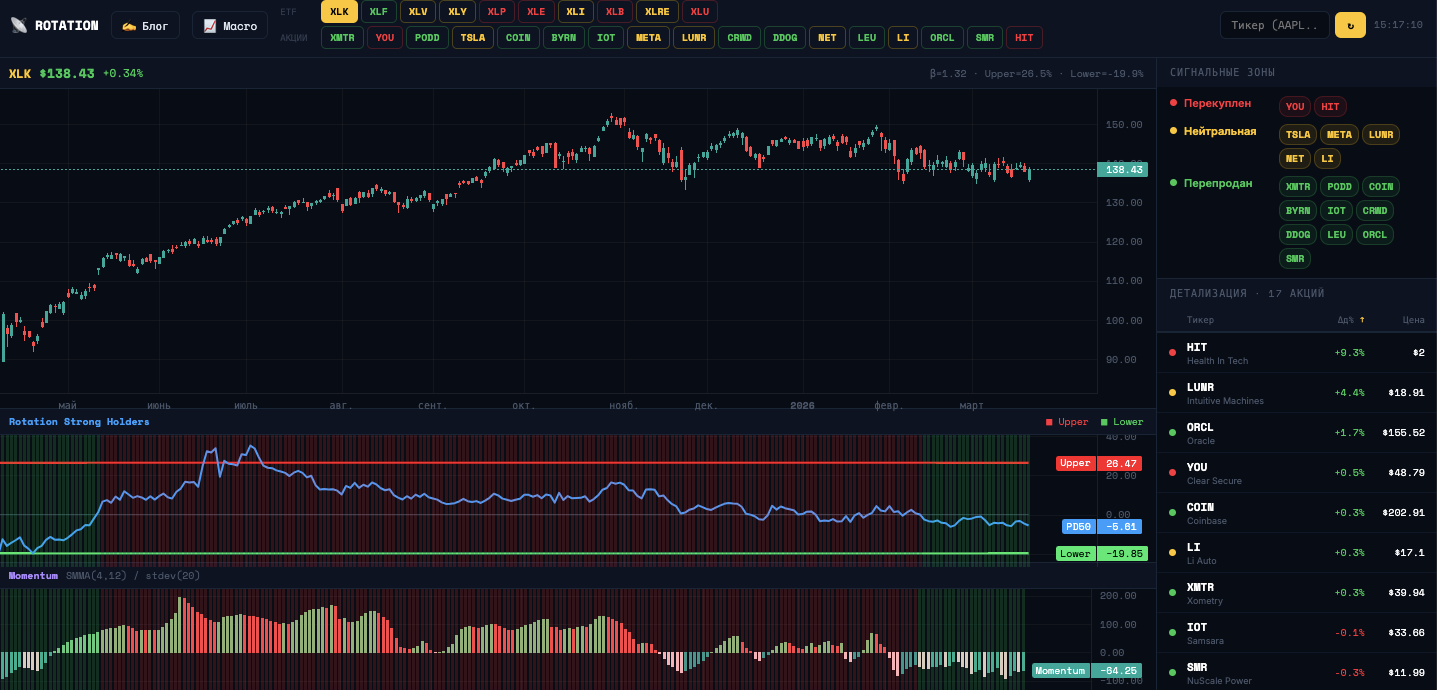Click NET chip in Нейтральная zone
The width and height of the screenshot is (1437, 690).
point(1295,159)
